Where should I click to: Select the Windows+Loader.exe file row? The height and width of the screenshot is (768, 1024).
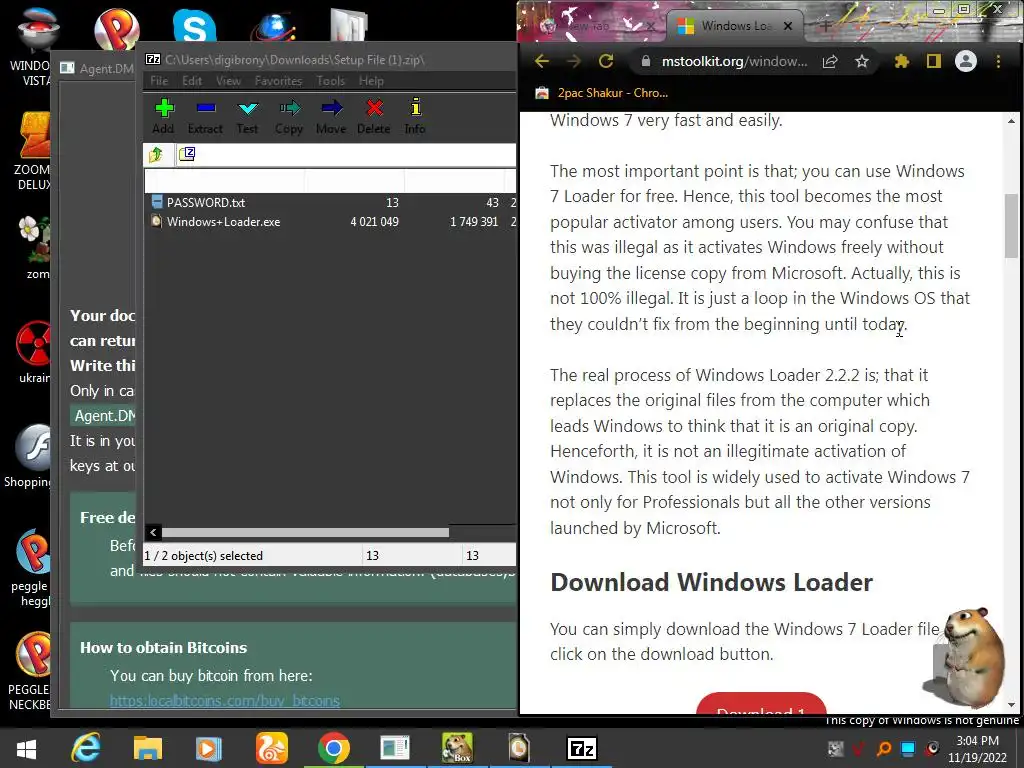(330, 221)
